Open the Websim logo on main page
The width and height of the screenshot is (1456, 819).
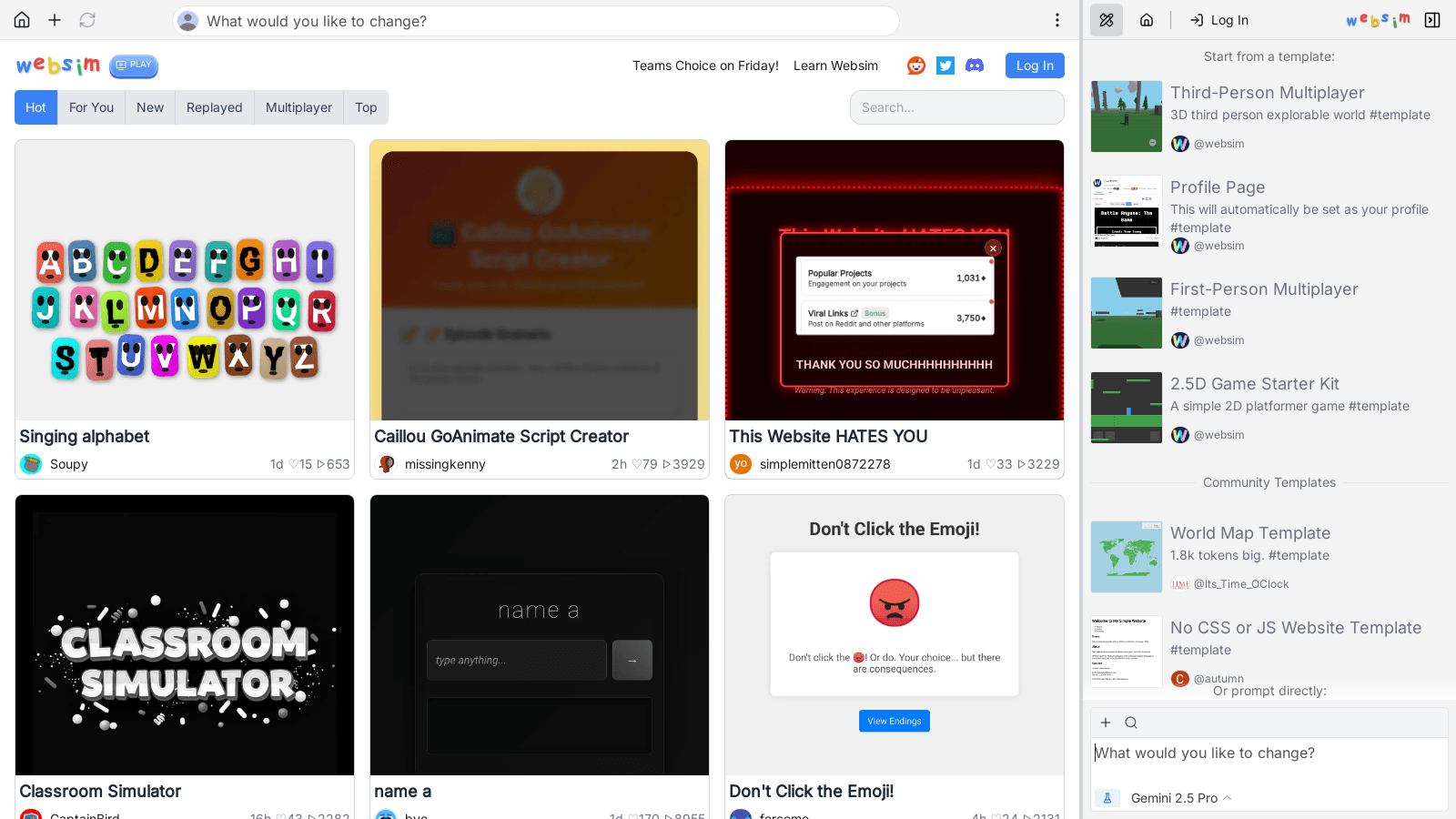coord(58,66)
